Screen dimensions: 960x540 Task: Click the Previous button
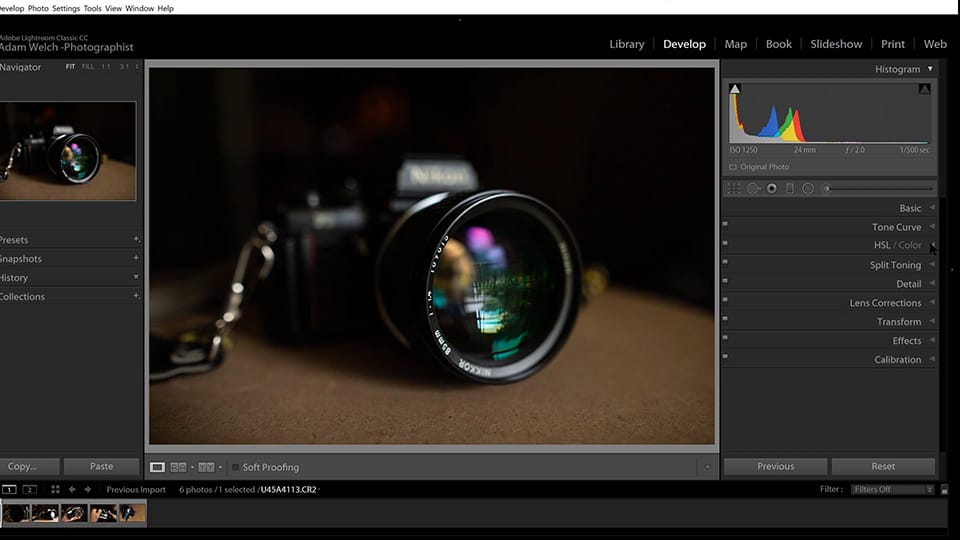point(775,467)
